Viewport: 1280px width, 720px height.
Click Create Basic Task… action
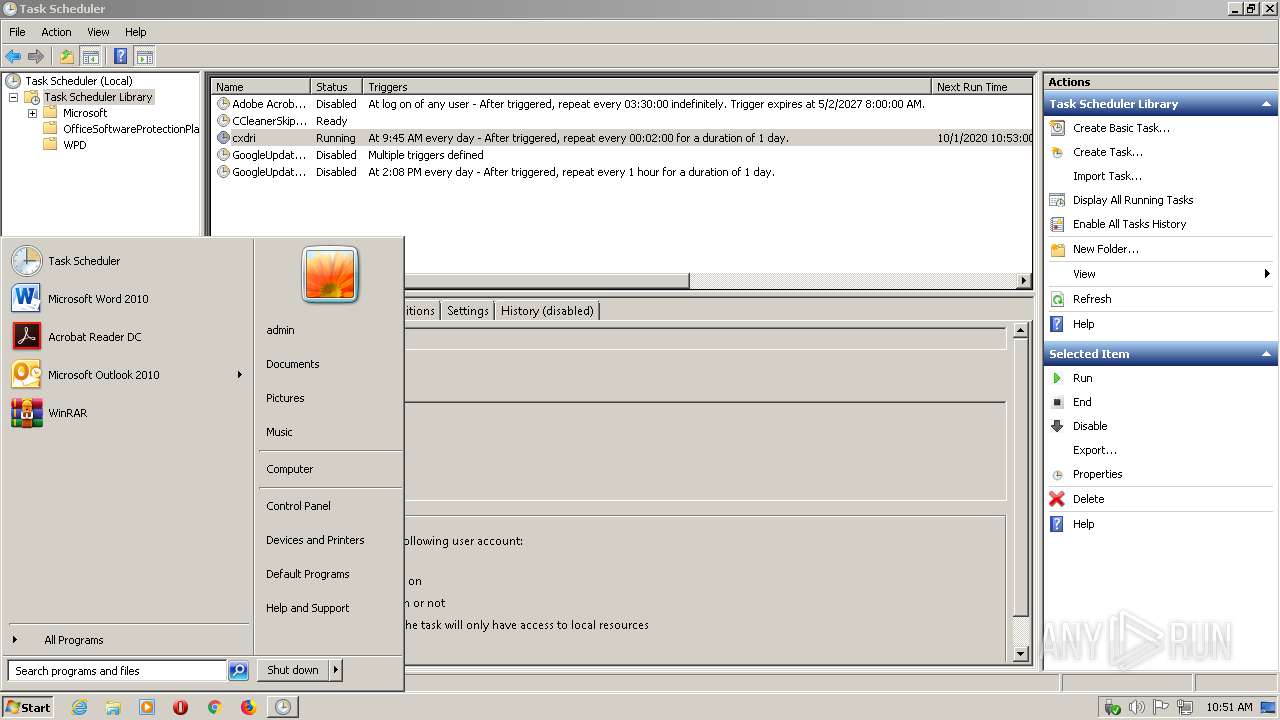[1121, 128]
